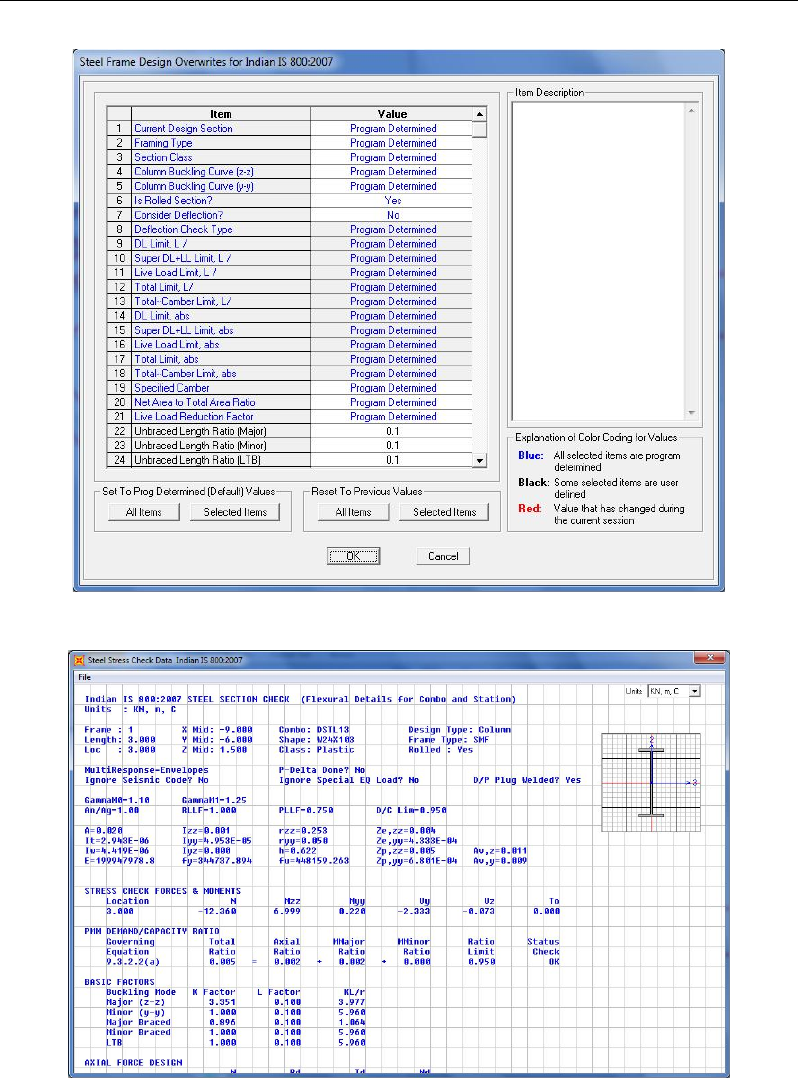The width and height of the screenshot is (798, 1078).
Task: Select Live Load Reduction Factor item
Action: (x=221, y=417)
